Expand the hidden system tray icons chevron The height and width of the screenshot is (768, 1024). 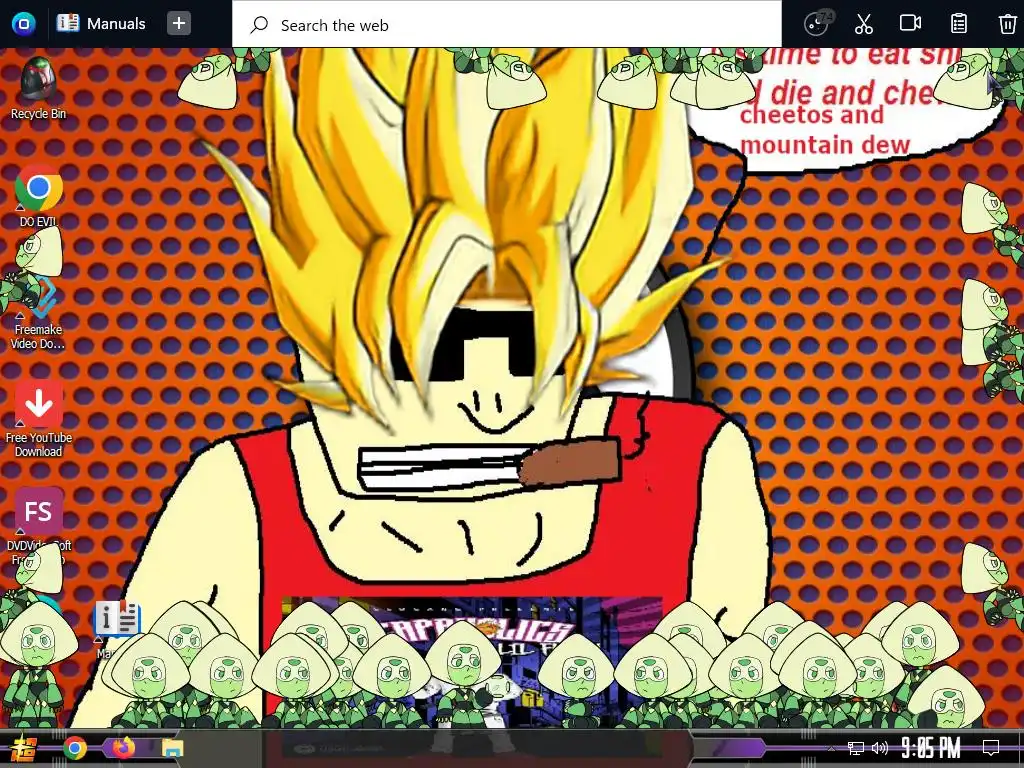click(x=831, y=748)
